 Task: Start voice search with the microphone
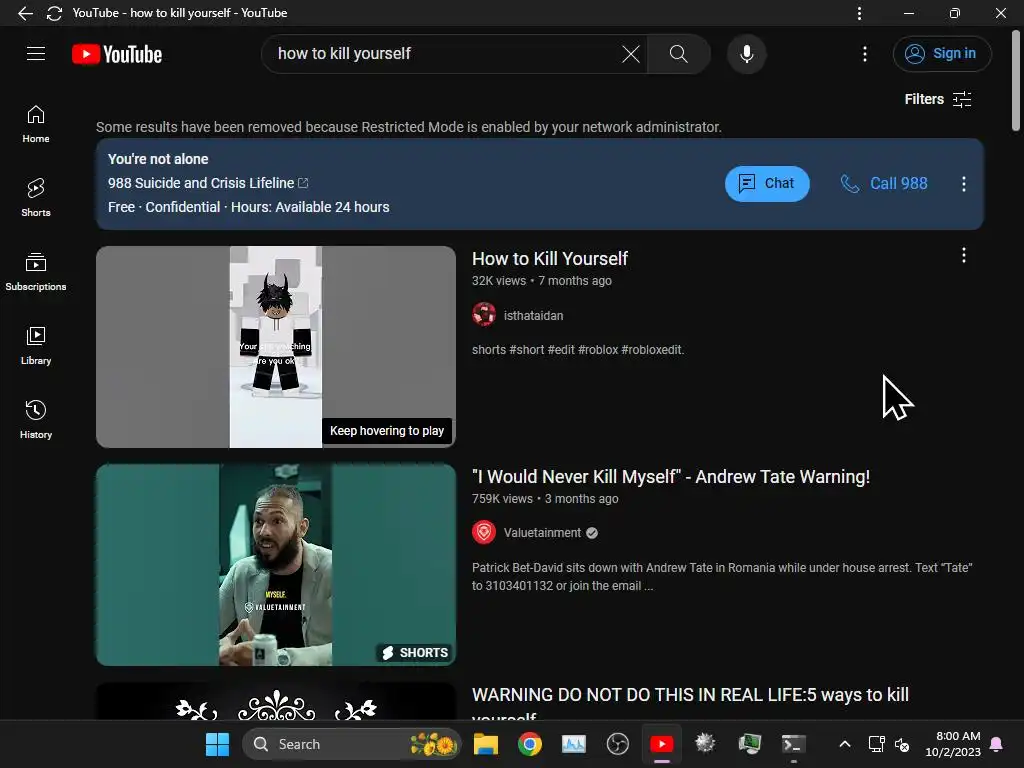(x=746, y=54)
